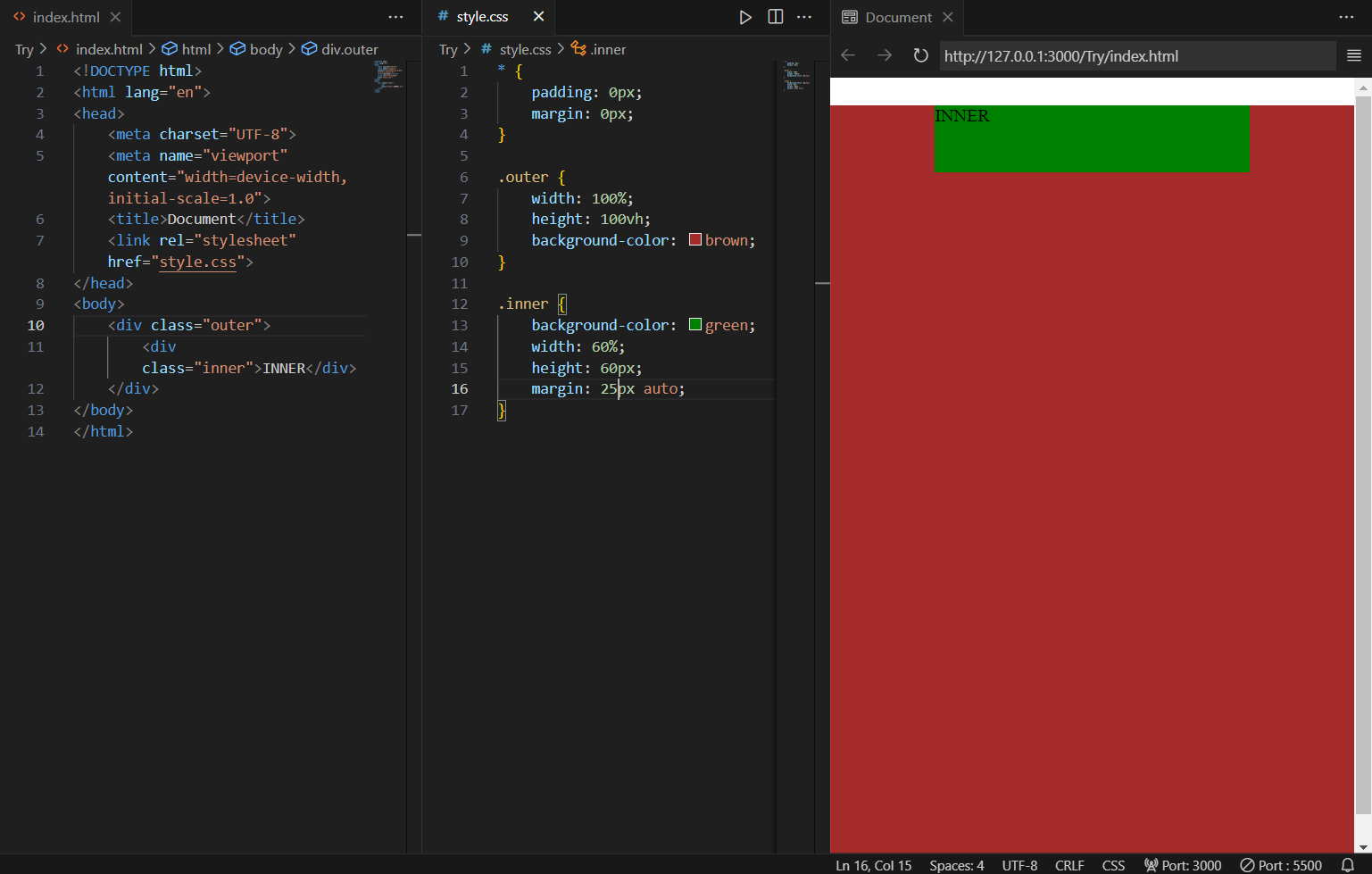1372x874 pixels.
Task: Go back in the browser preview
Action: point(848,55)
